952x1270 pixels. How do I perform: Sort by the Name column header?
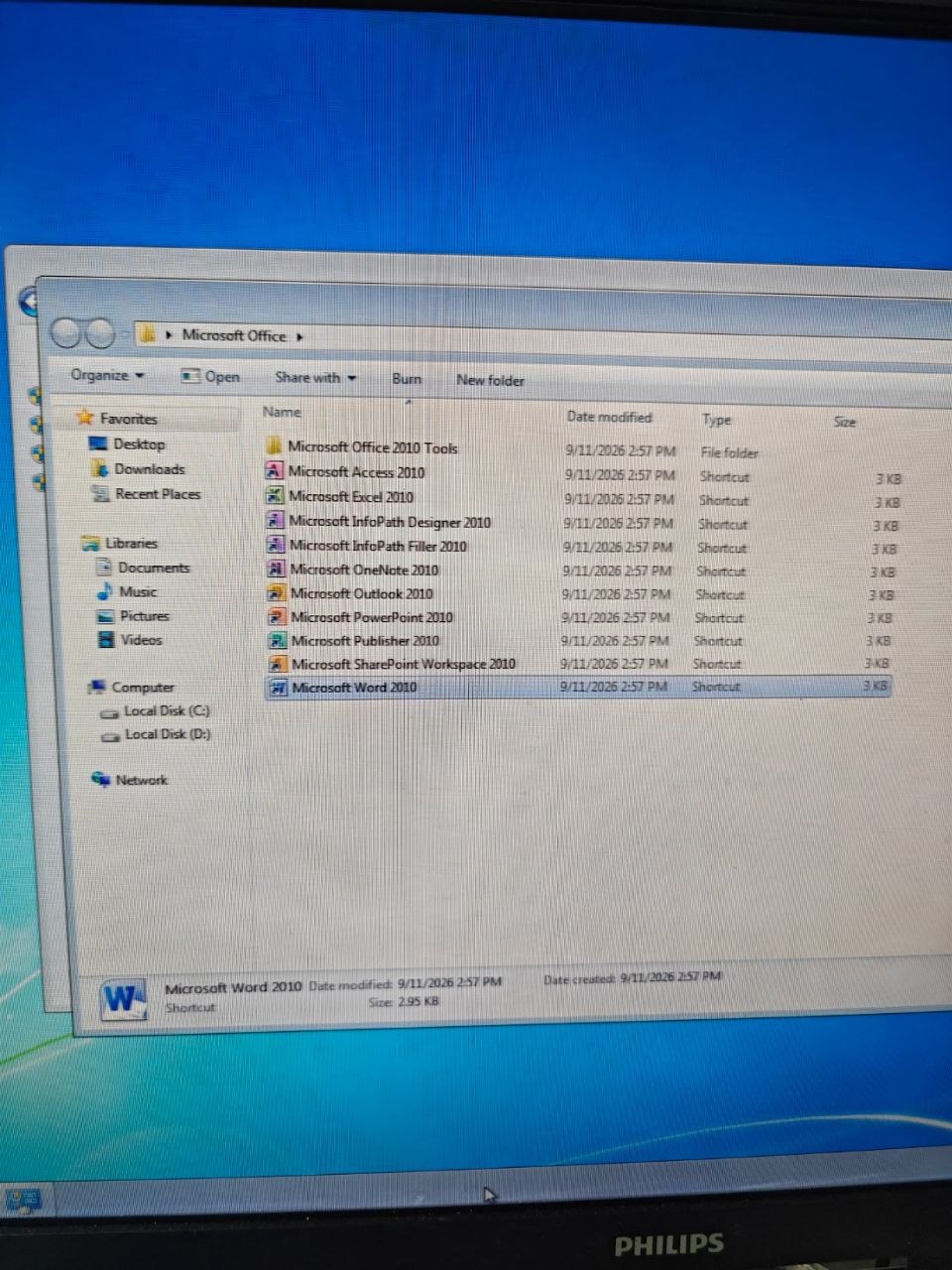(x=282, y=411)
